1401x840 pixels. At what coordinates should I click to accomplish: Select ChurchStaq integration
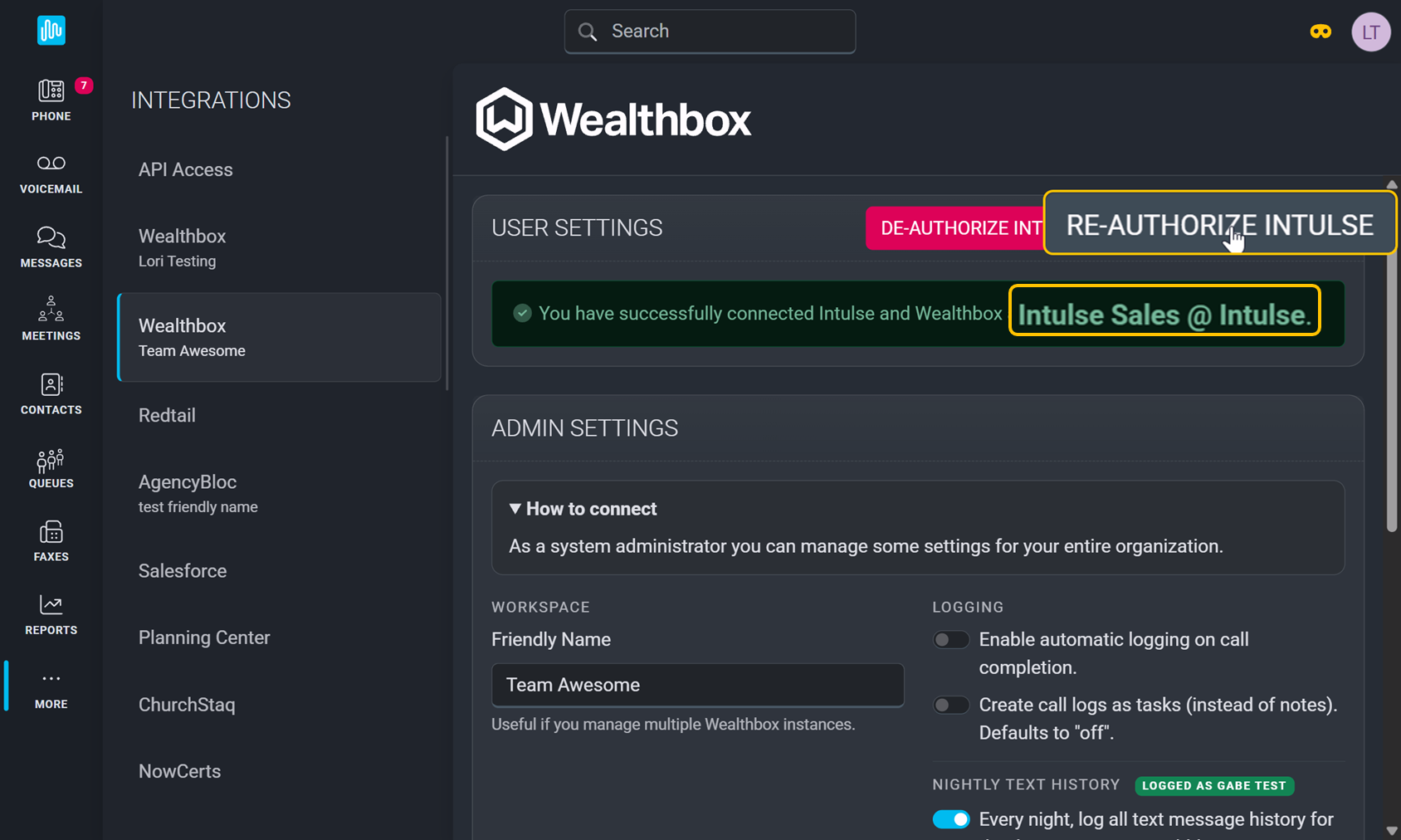[x=279, y=705]
